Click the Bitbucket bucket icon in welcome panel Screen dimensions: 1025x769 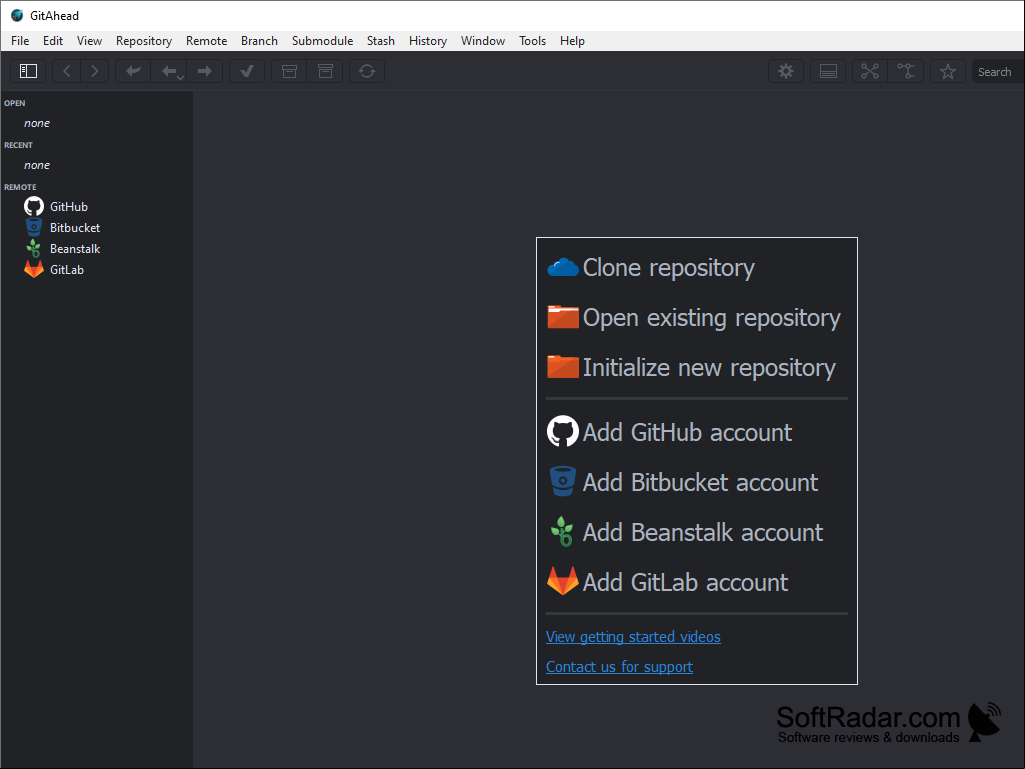tap(562, 481)
